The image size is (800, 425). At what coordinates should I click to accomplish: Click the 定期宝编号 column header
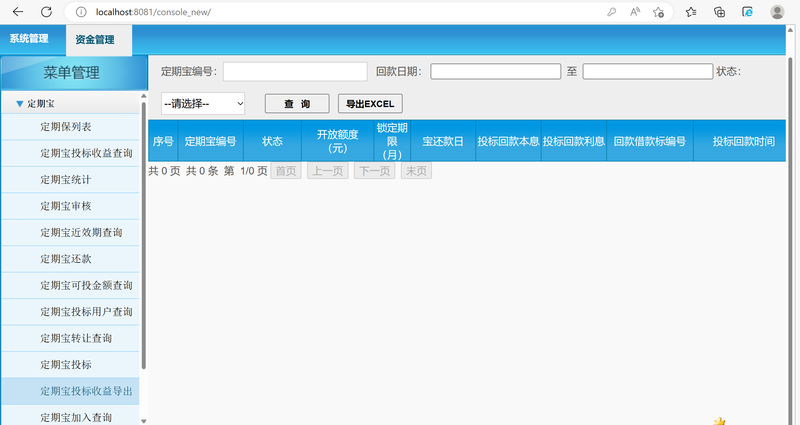[210, 141]
